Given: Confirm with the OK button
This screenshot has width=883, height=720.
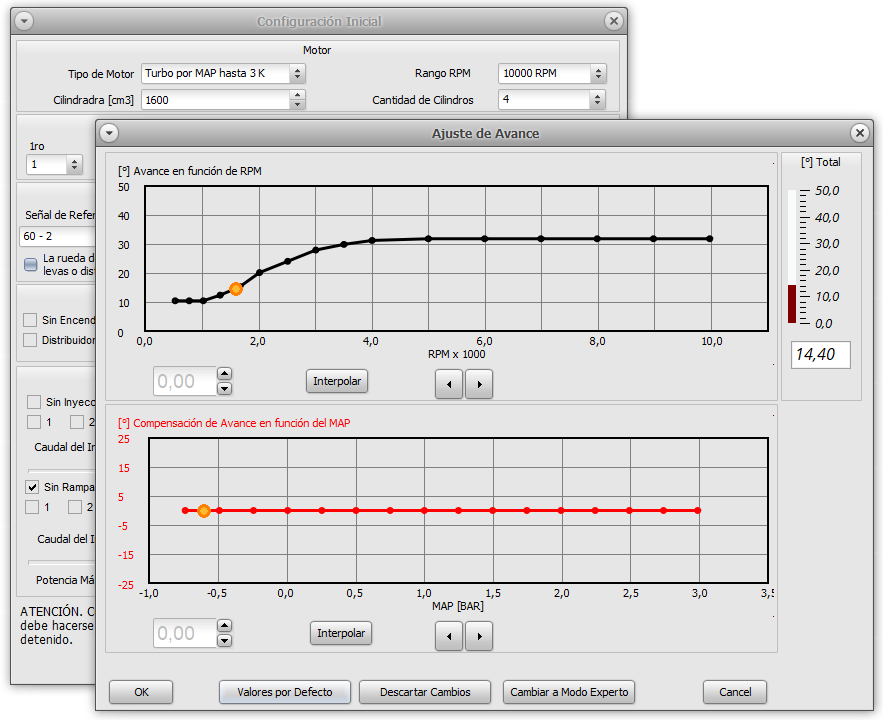Looking at the screenshot, I should coord(141,692).
